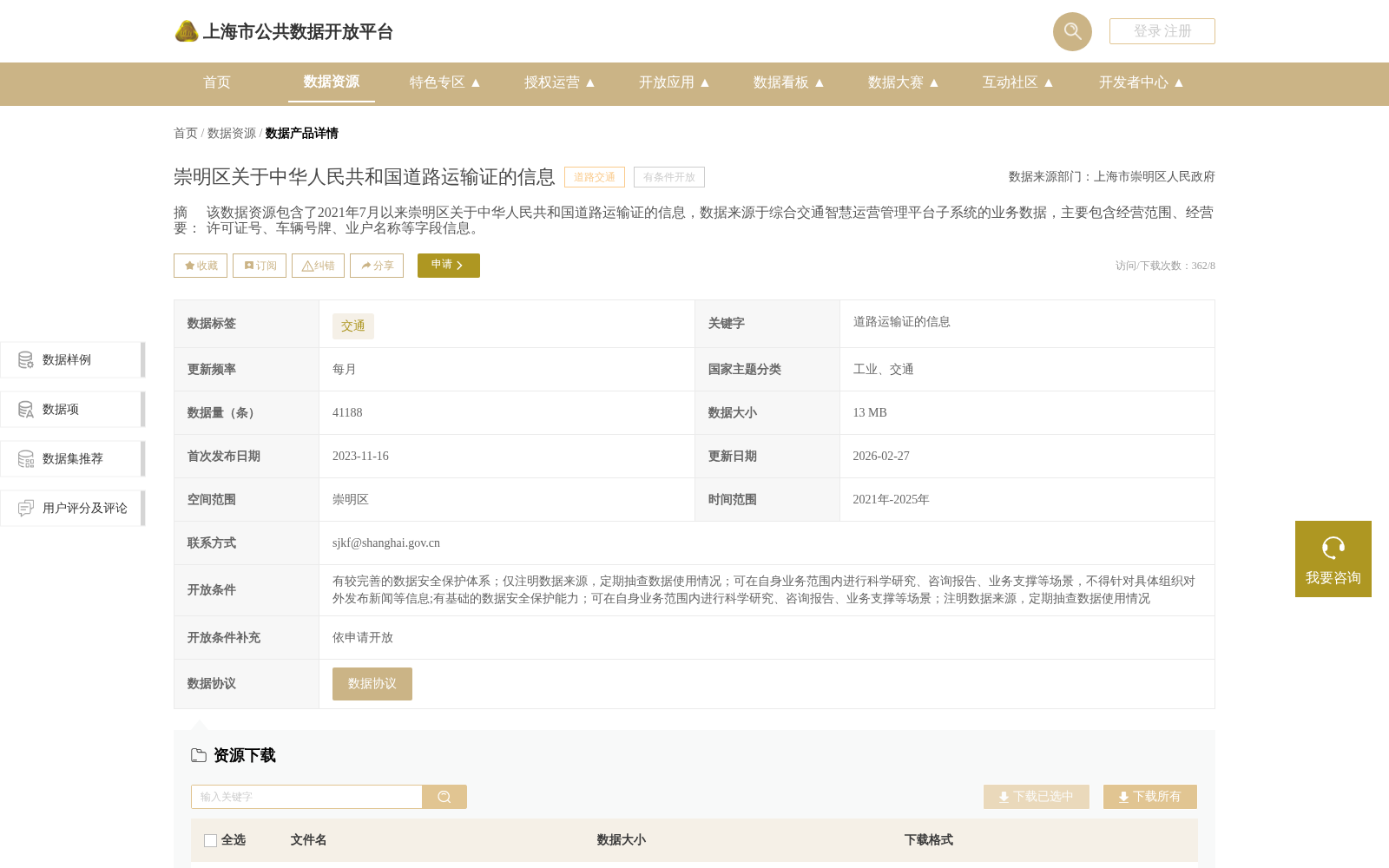
Task: Click the 道路交通 category tag
Action: pyautogui.click(x=595, y=177)
